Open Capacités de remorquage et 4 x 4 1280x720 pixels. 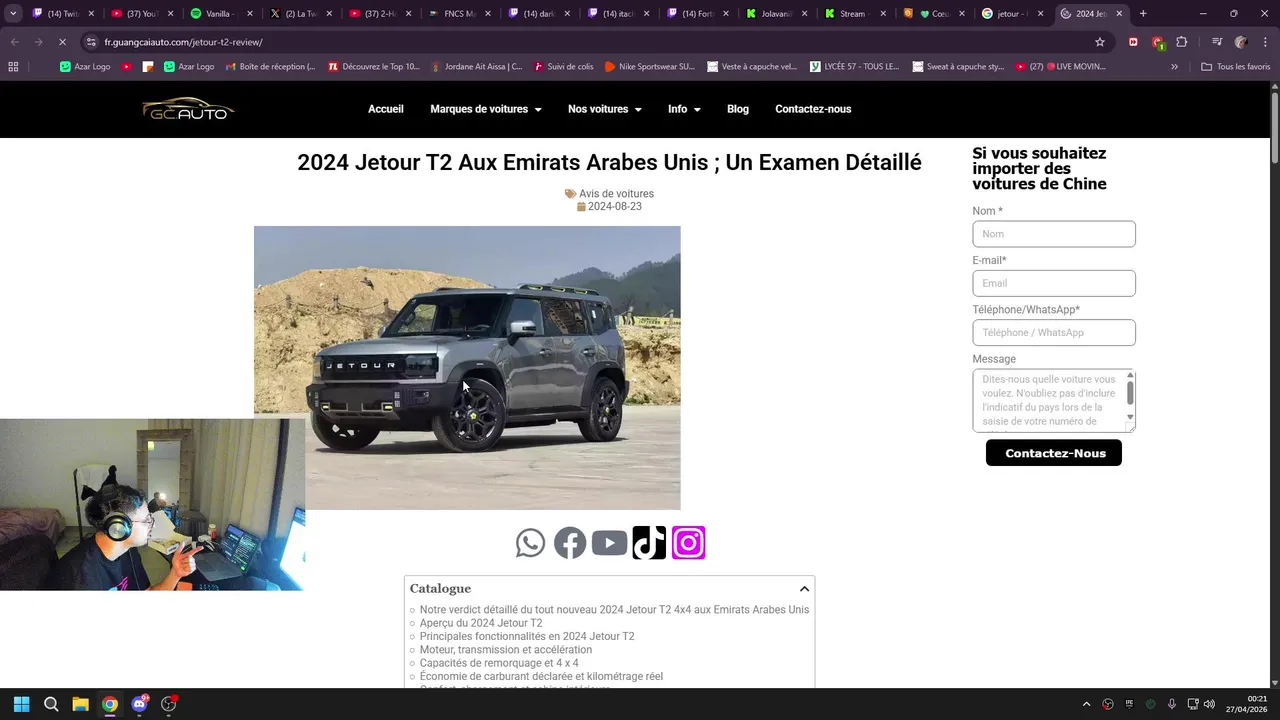click(x=499, y=663)
